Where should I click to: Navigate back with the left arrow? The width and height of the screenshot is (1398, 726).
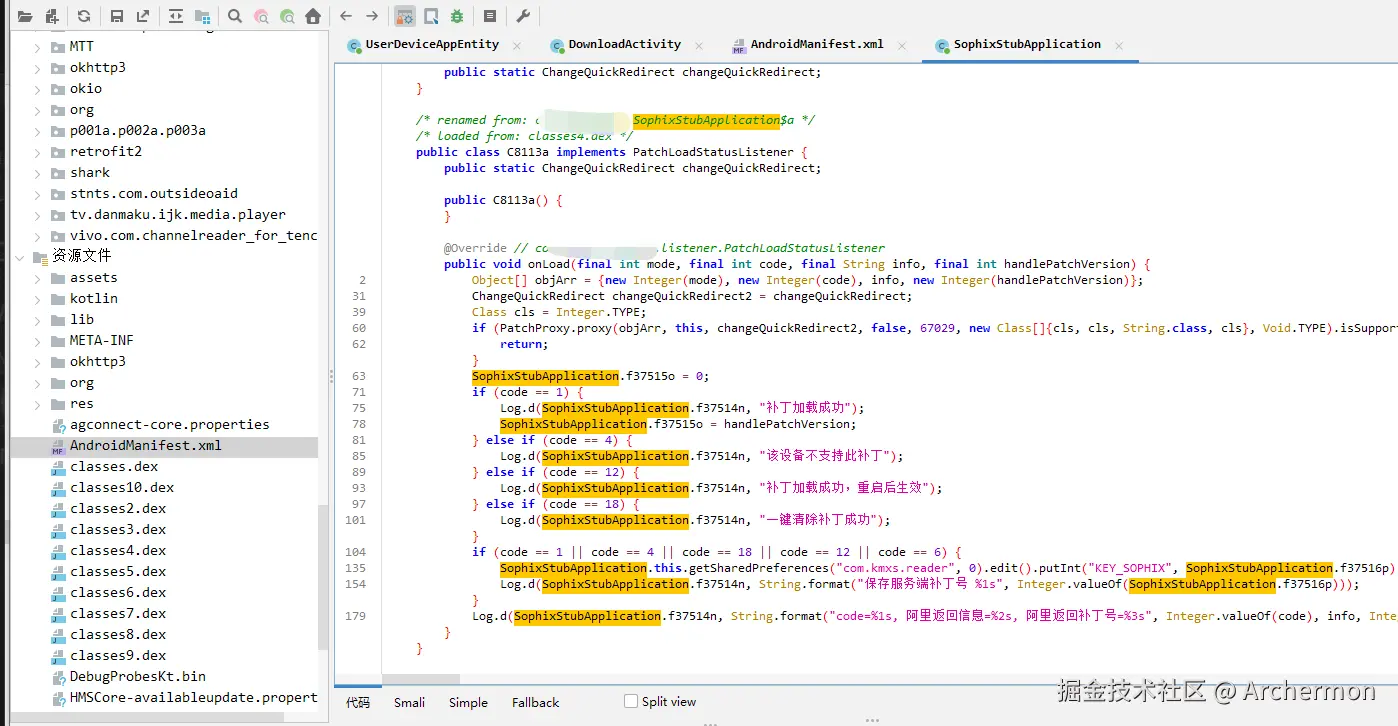346,16
